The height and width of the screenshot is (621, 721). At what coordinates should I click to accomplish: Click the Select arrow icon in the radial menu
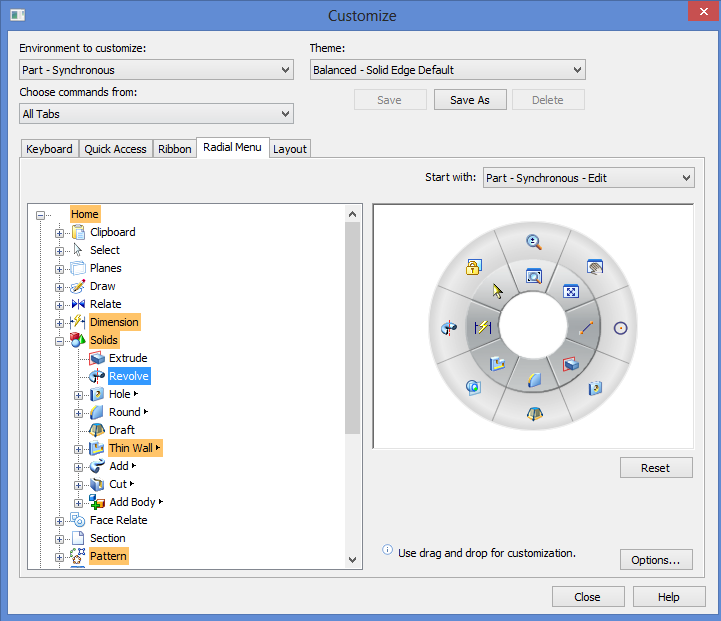coord(497,291)
